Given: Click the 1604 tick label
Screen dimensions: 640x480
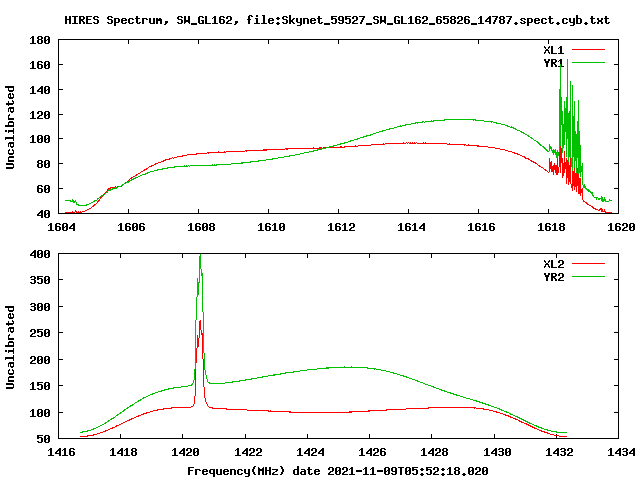Looking at the screenshot, I should click(x=62, y=227).
